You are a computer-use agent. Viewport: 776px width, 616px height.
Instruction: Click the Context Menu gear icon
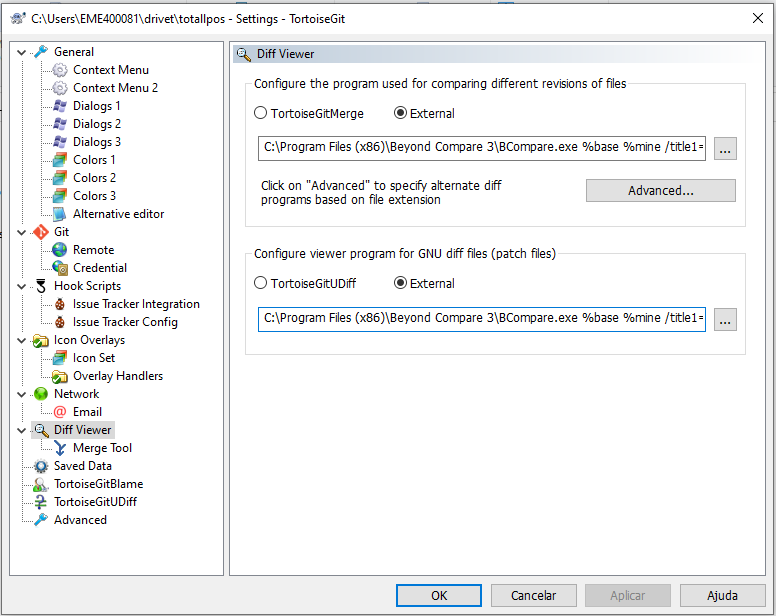pos(59,70)
